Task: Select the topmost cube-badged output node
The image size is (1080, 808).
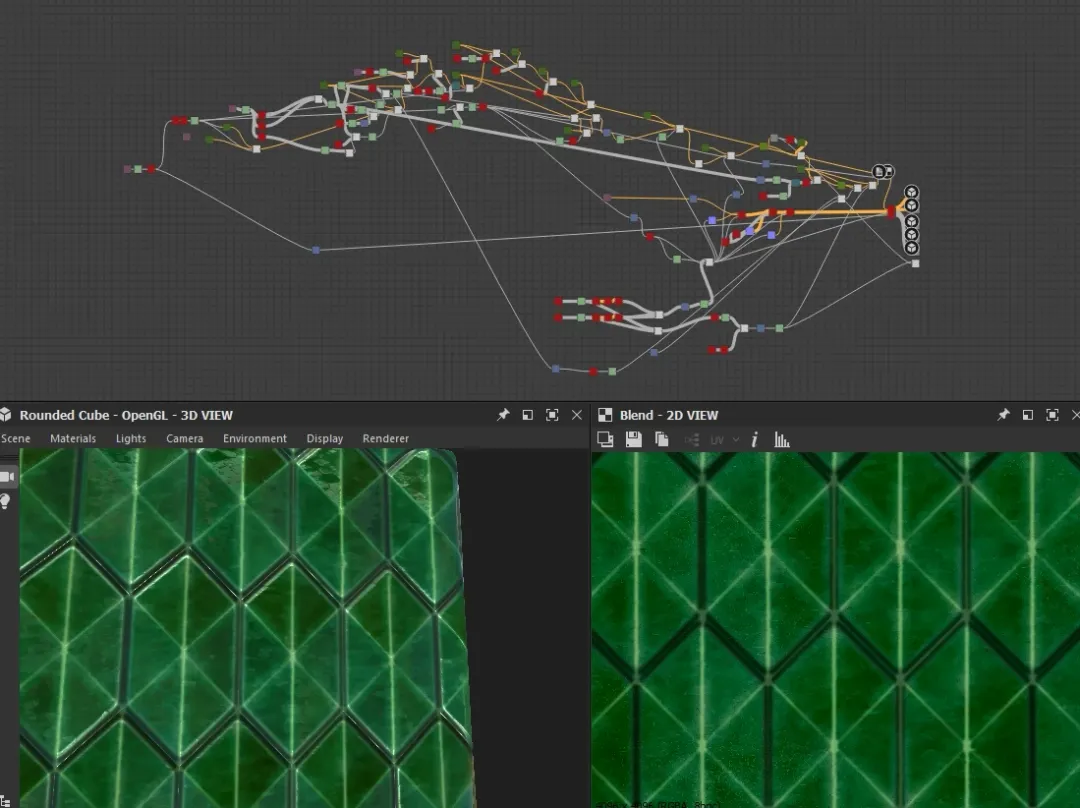Action: click(x=911, y=192)
